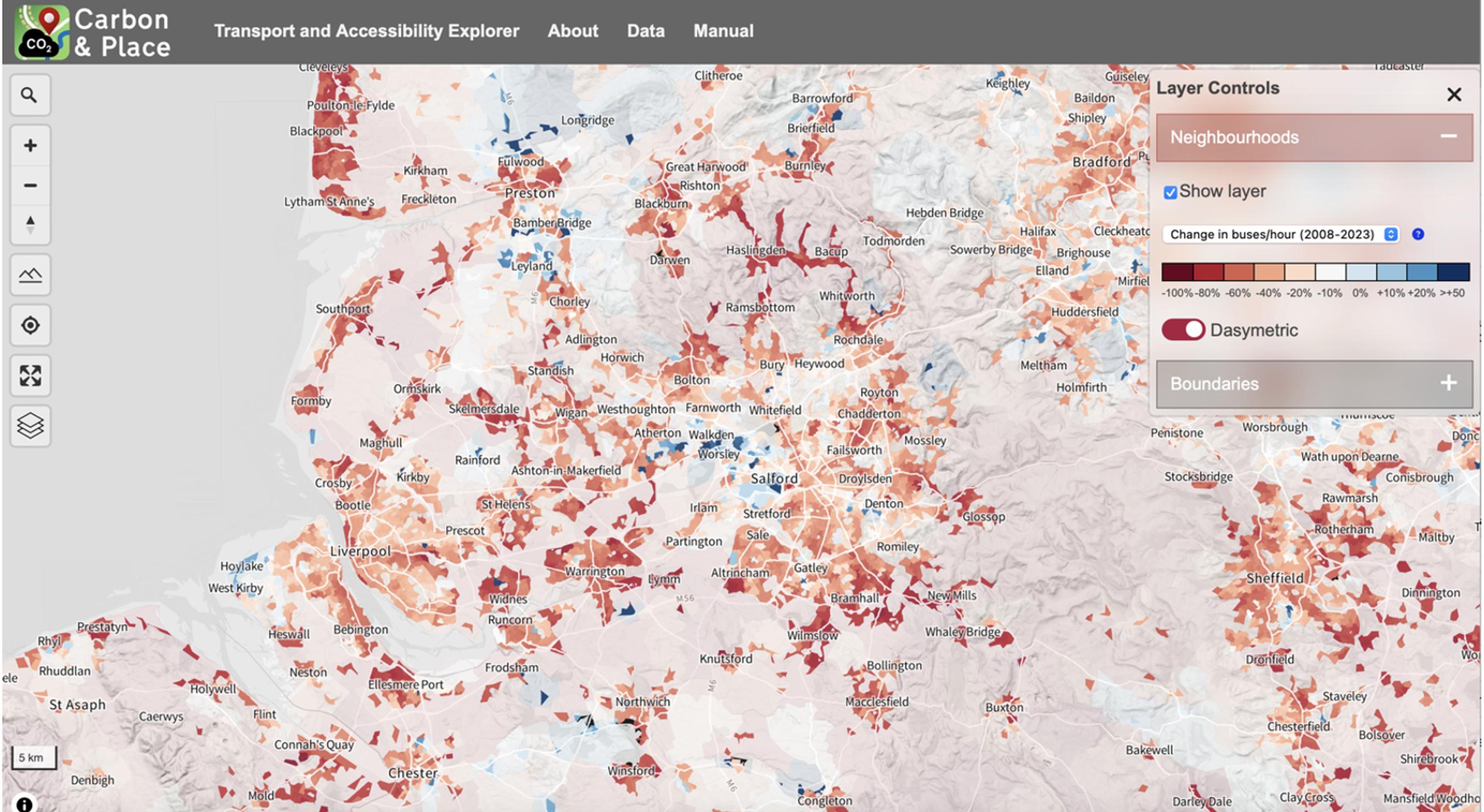Click the Glossop label on map
The height and width of the screenshot is (812, 1484).
tap(983, 517)
